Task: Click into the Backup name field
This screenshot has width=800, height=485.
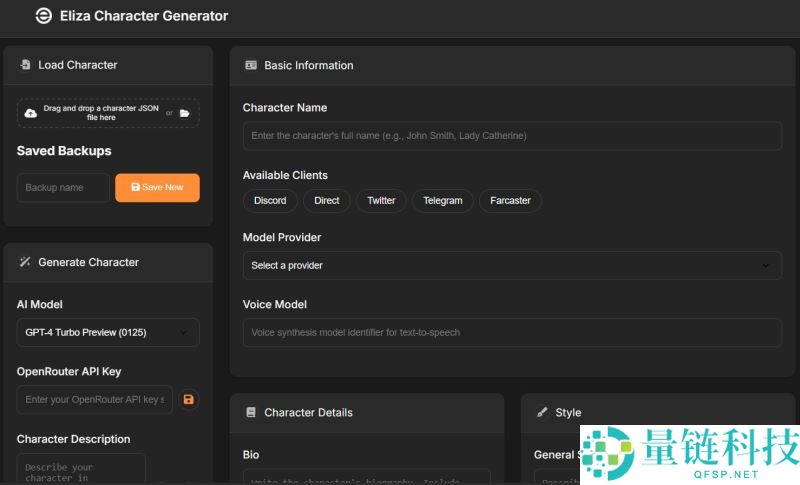Action: coord(63,188)
